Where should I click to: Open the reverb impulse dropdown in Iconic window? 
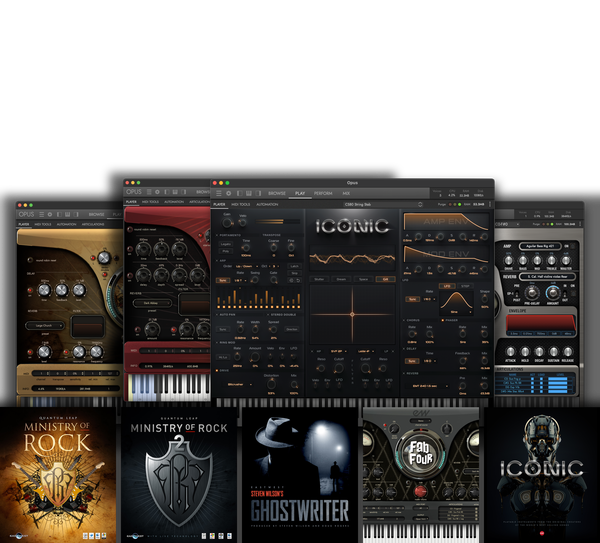[428, 386]
